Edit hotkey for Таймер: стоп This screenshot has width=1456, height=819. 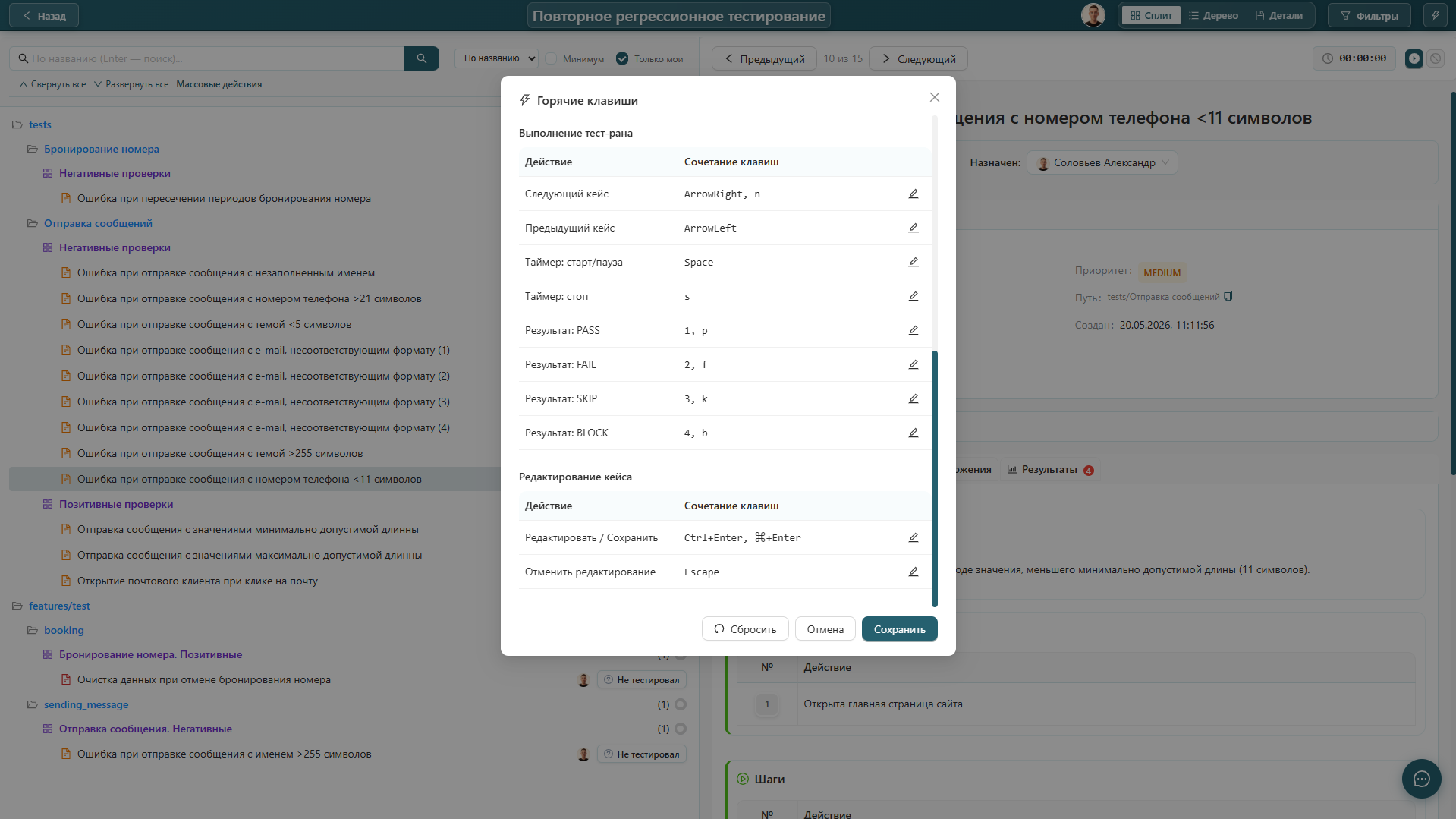914,296
